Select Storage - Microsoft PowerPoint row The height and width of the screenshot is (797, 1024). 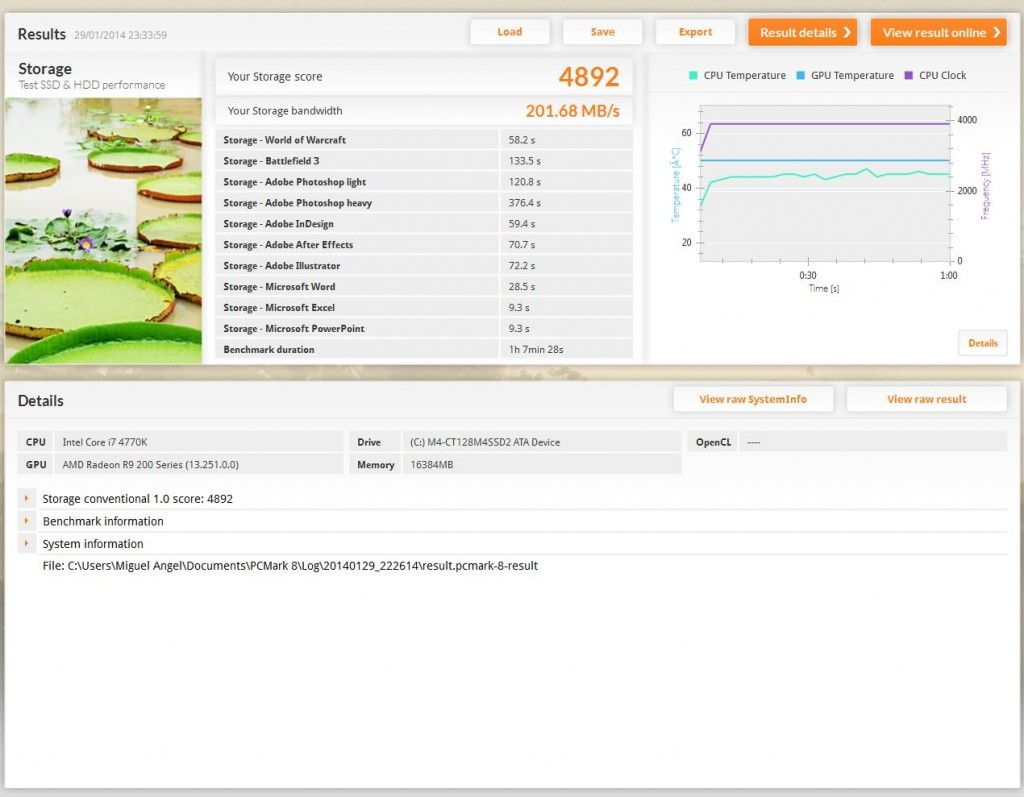[424, 328]
